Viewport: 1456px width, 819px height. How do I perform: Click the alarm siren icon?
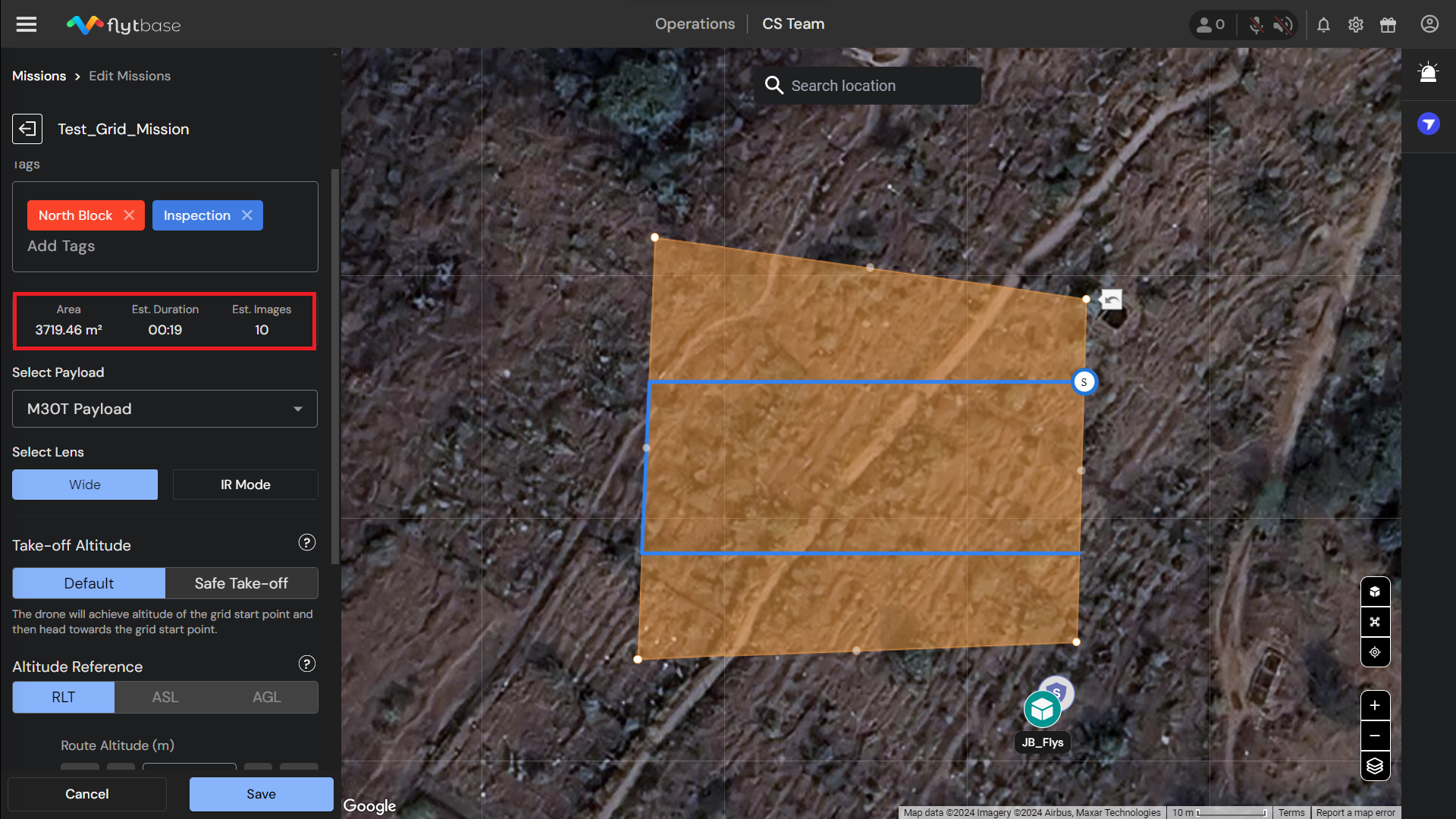click(1428, 73)
